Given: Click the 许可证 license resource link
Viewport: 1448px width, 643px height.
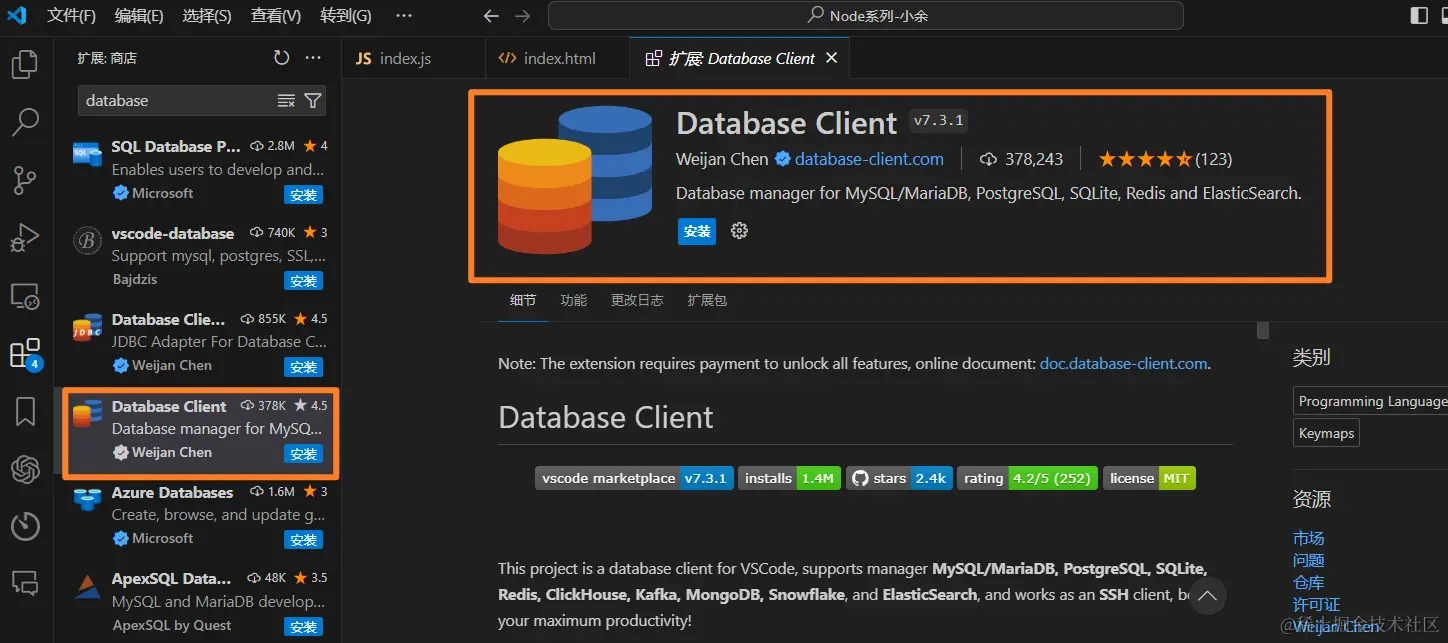Looking at the screenshot, I should pos(1316,604).
